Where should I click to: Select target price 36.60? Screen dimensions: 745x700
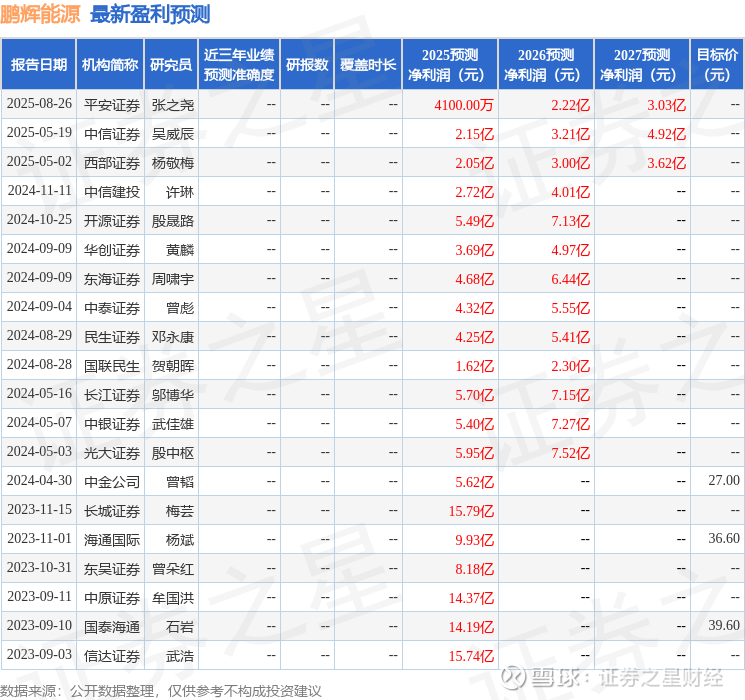pos(724,538)
